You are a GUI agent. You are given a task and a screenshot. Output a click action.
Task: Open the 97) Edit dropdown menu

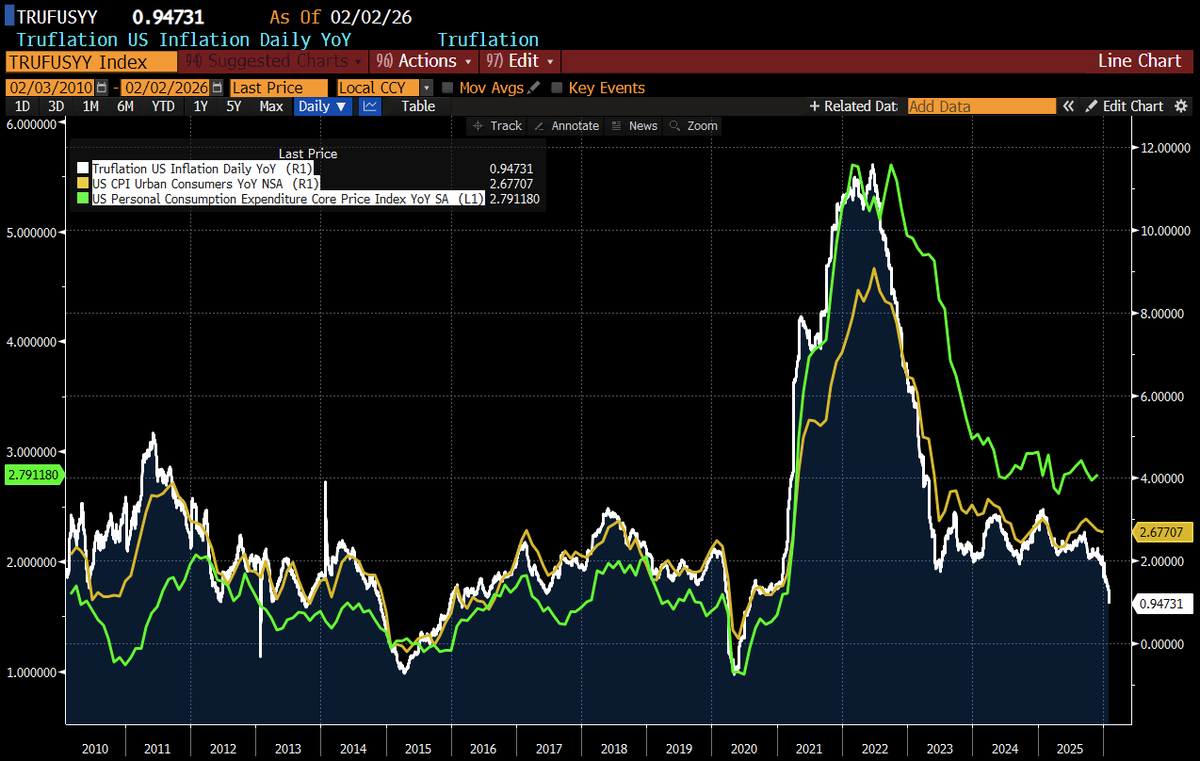521,61
